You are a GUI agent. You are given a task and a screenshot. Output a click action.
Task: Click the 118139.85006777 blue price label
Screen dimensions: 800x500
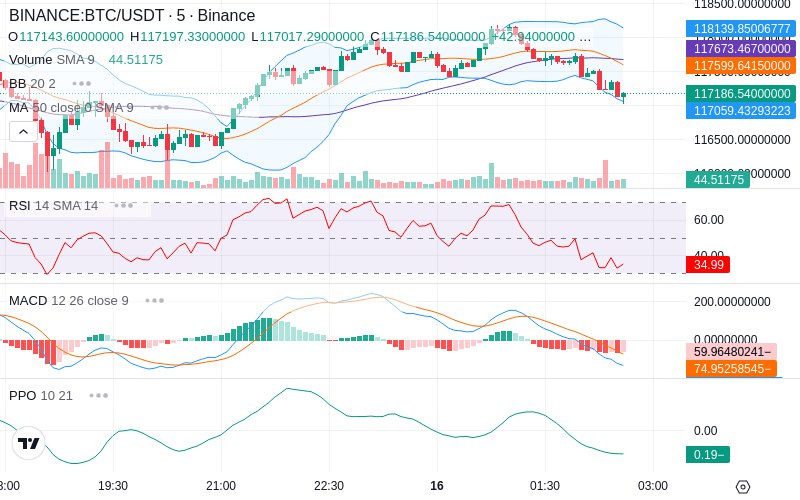pyautogui.click(x=741, y=29)
